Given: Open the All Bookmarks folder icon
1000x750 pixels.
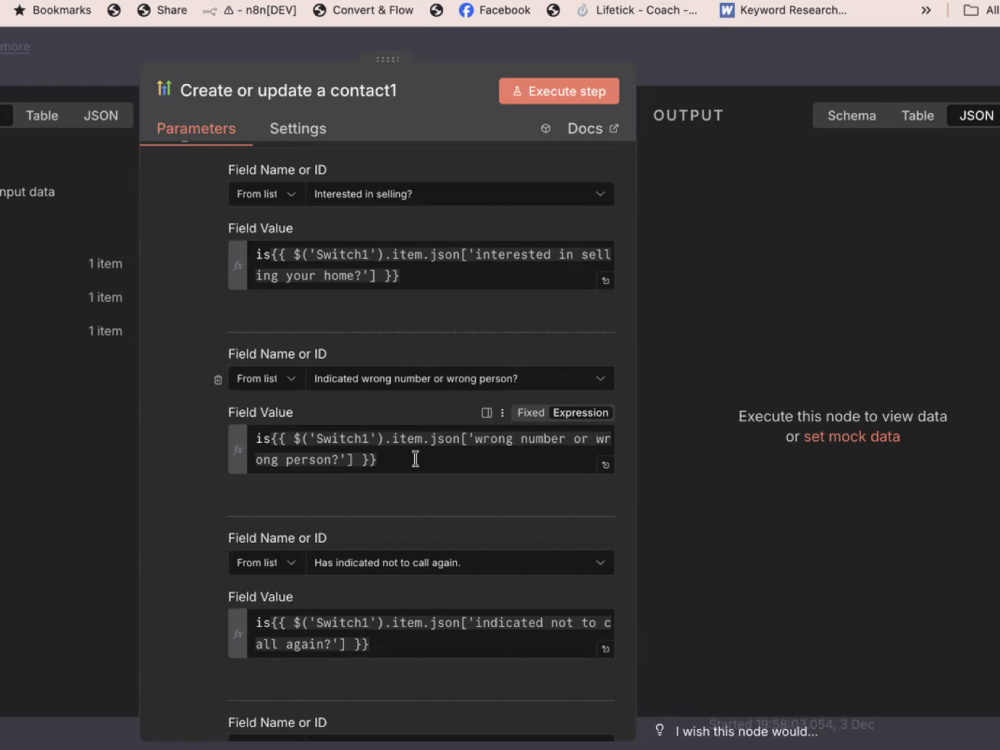Looking at the screenshot, I should [971, 10].
